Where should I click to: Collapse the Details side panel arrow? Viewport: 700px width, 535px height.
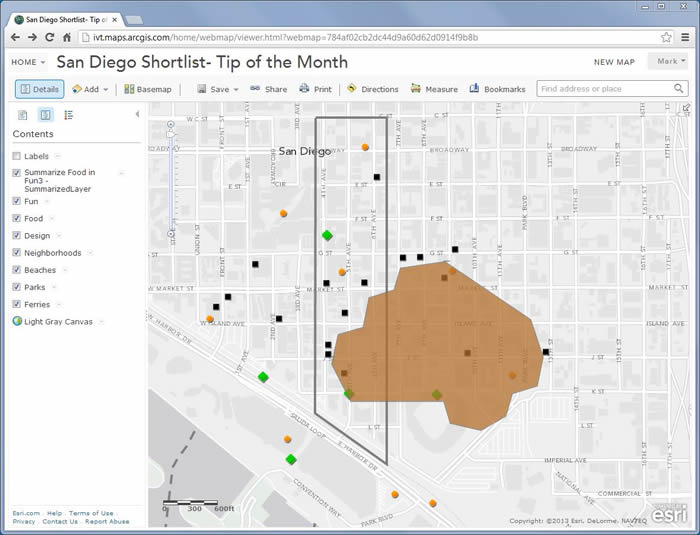pos(138,114)
